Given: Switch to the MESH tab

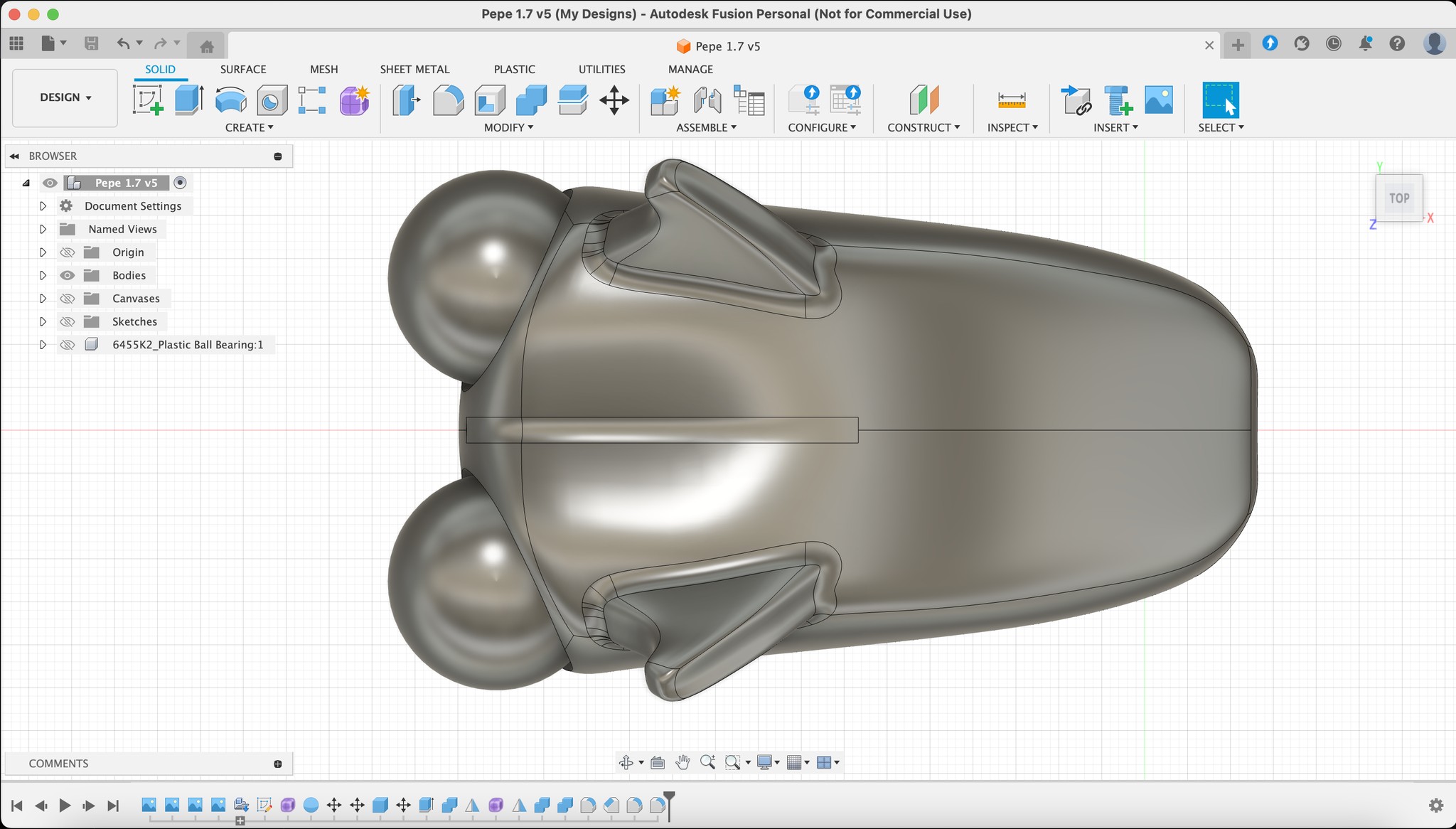Looking at the screenshot, I should tap(323, 69).
